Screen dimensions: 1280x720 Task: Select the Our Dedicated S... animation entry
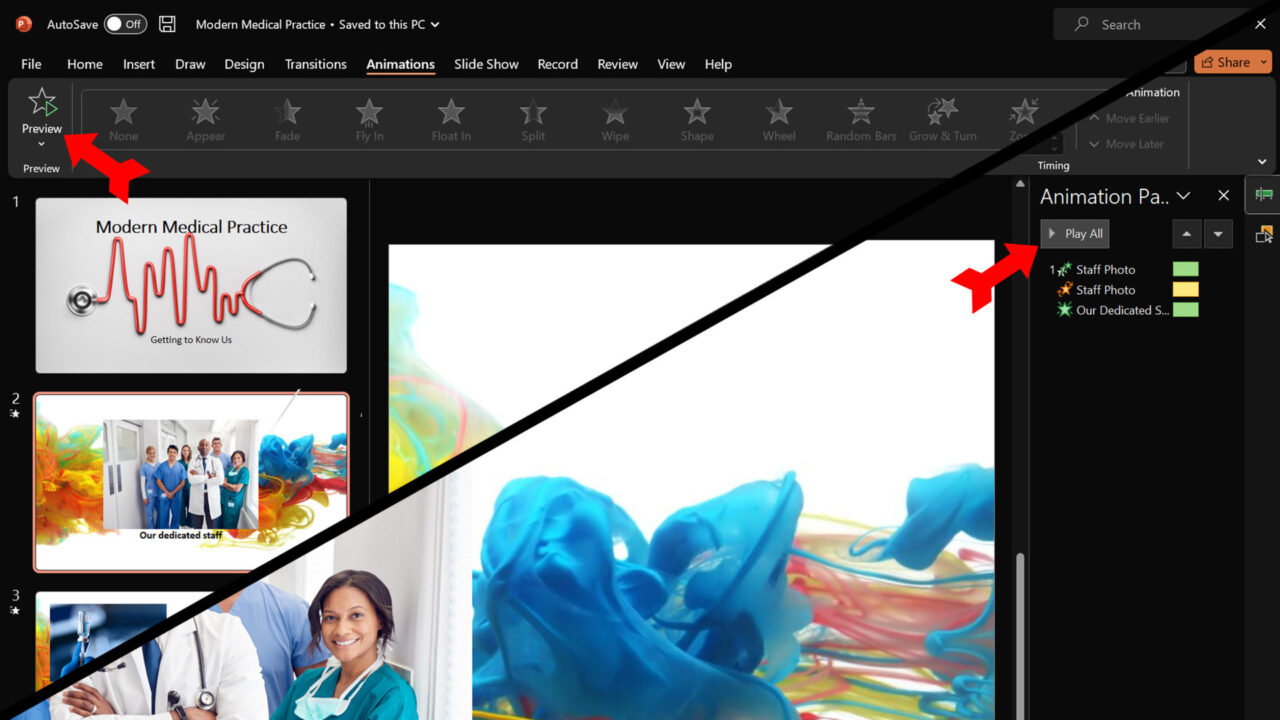coord(1122,310)
